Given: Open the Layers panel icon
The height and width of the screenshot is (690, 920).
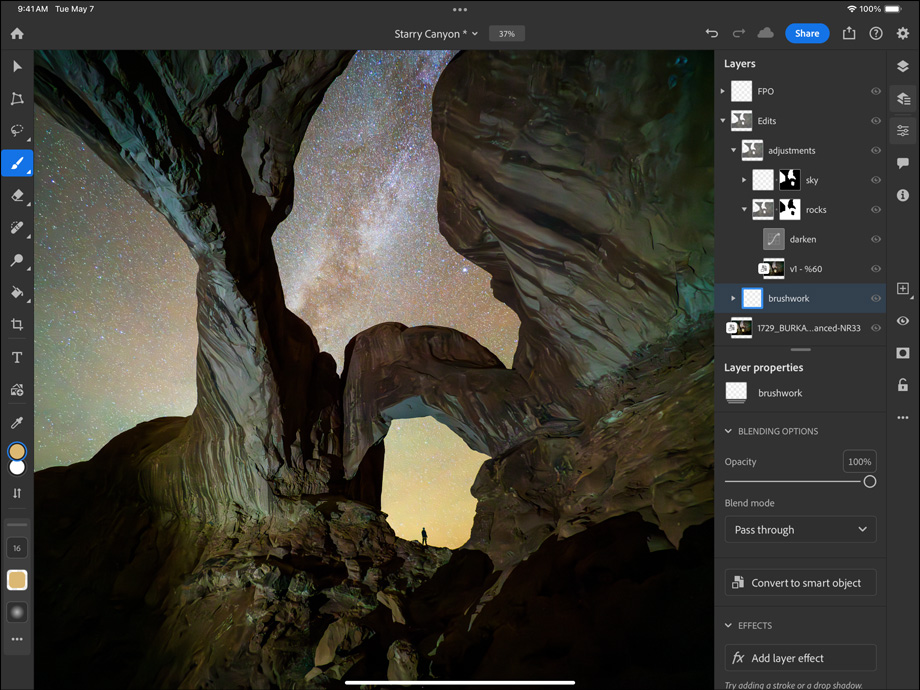Looking at the screenshot, I should click(x=903, y=68).
